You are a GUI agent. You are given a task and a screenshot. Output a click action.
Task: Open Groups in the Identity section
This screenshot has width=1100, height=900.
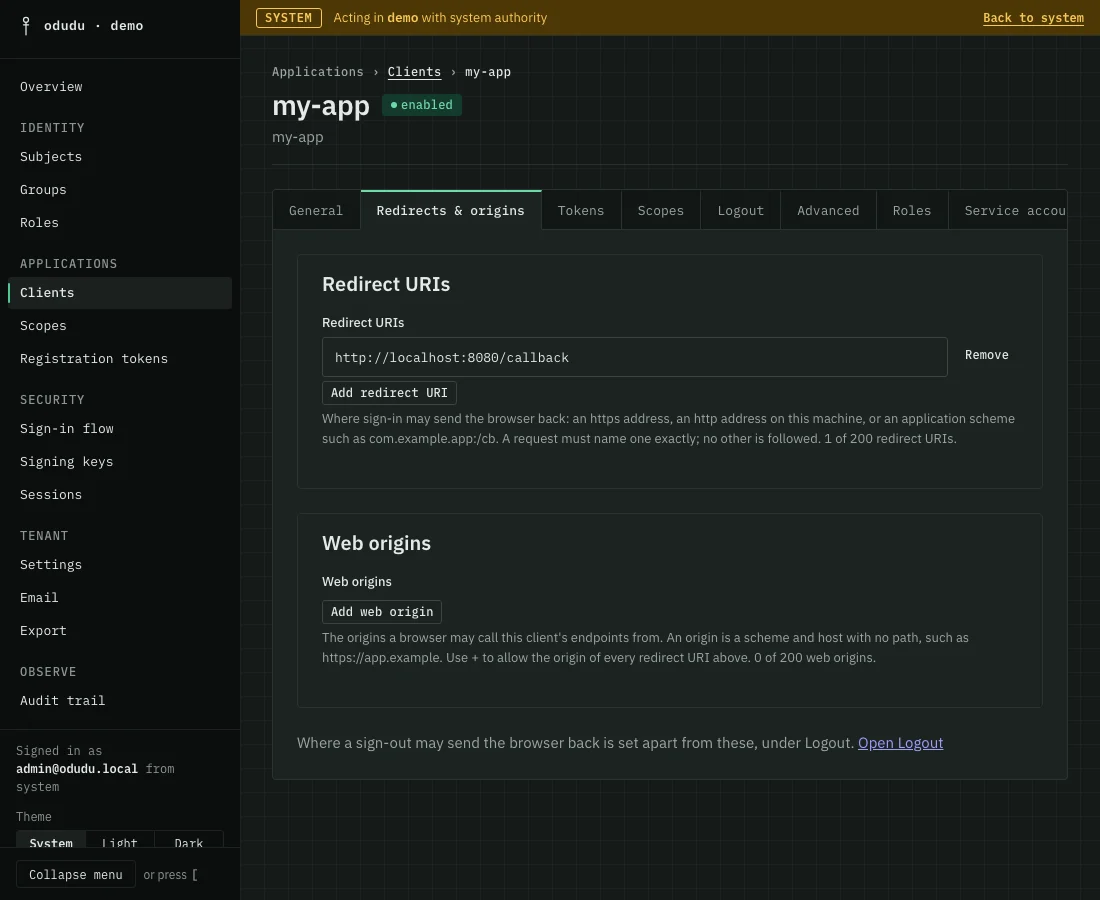coord(43,189)
